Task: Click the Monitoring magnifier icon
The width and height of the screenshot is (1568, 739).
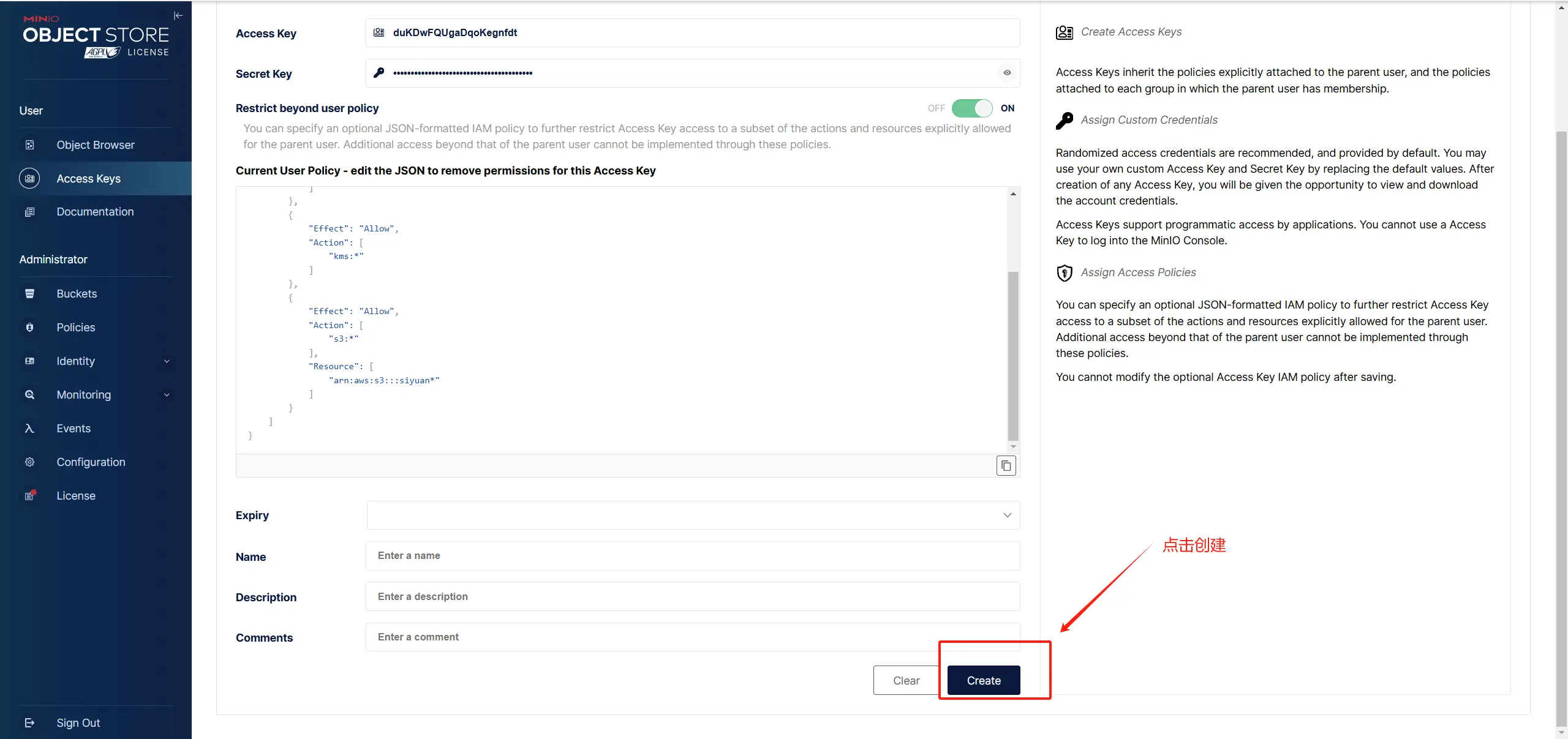Action: pos(29,395)
